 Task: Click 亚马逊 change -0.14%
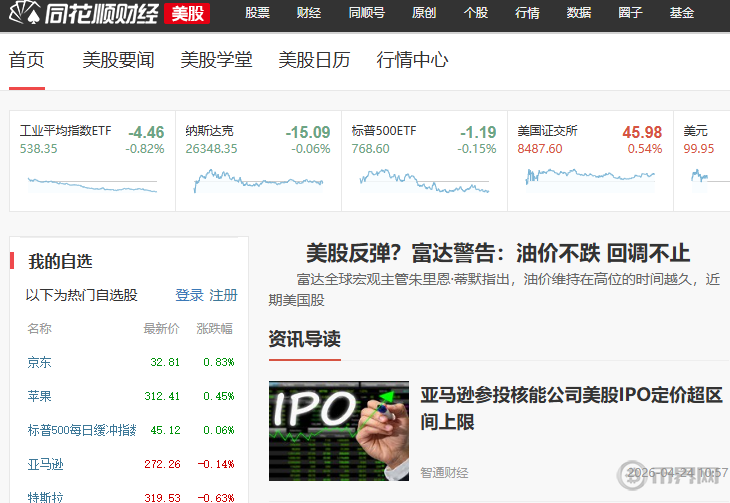coord(216,464)
